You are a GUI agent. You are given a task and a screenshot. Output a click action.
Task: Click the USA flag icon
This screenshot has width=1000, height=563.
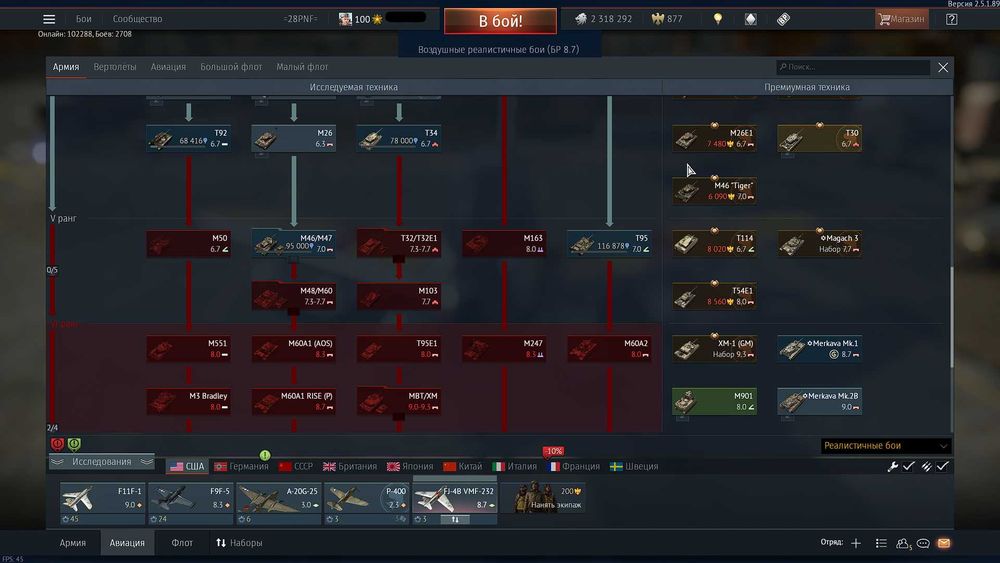(177, 467)
